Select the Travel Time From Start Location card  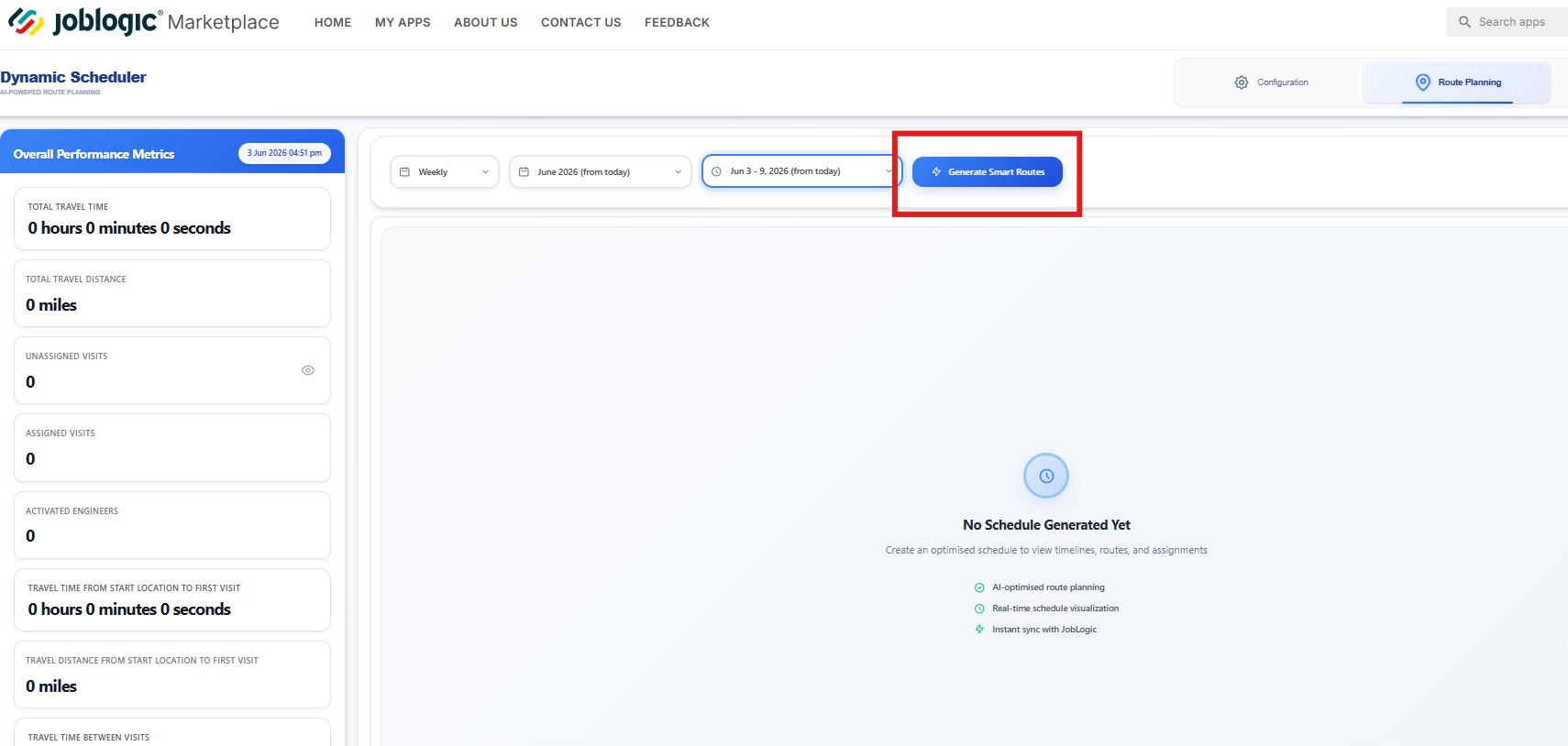[172, 600]
